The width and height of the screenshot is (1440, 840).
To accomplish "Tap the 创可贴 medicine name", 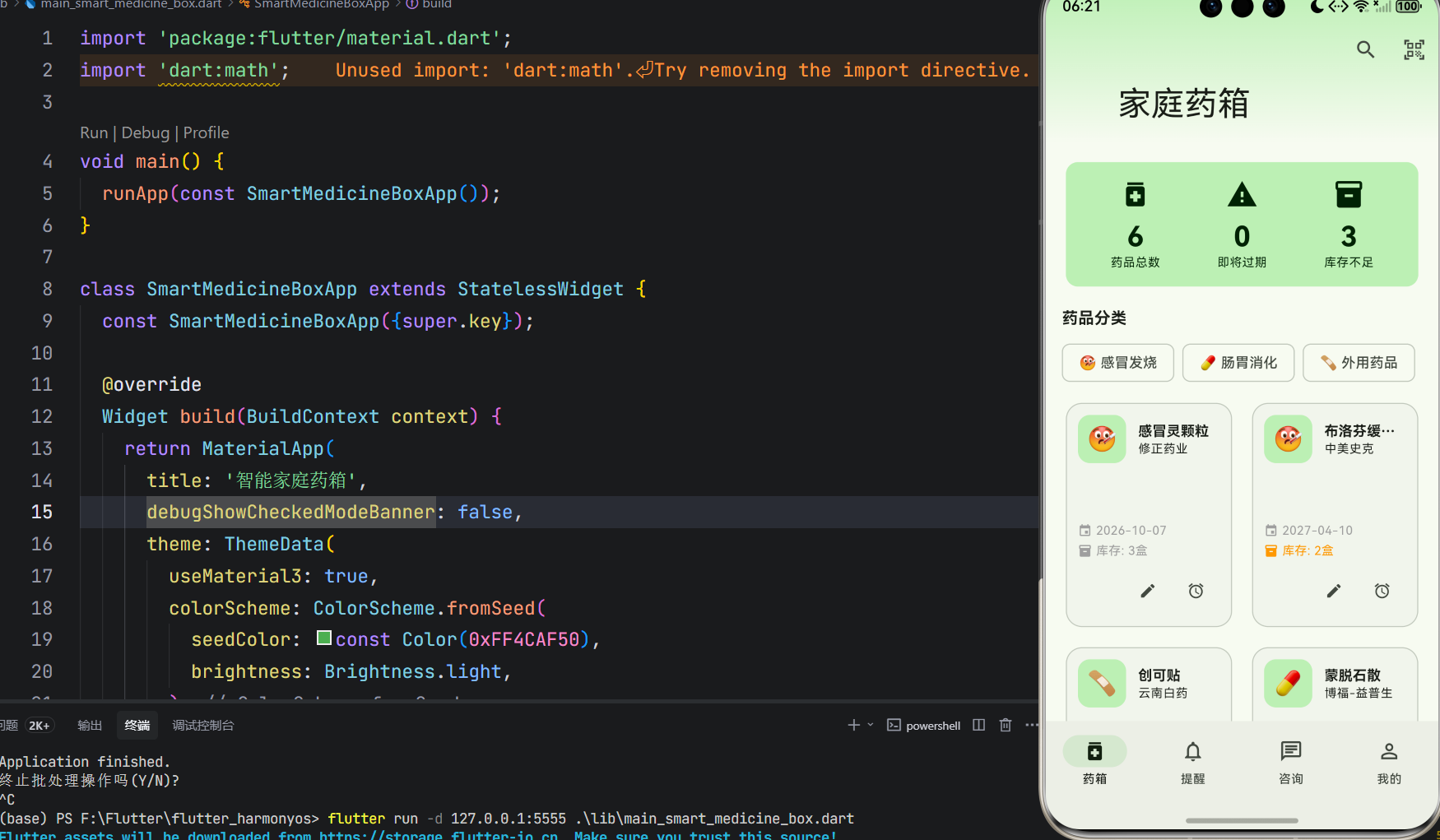I will 1159,675.
